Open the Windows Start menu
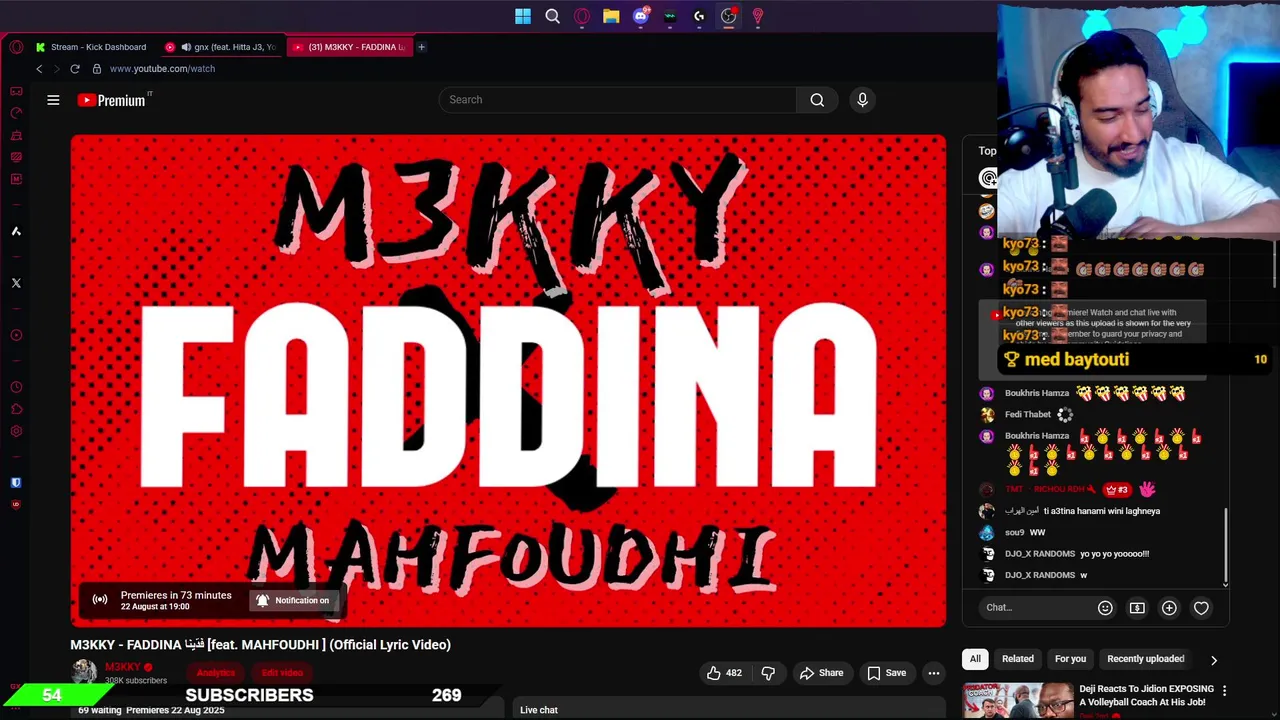The image size is (1280, 720). coord(522,16)
